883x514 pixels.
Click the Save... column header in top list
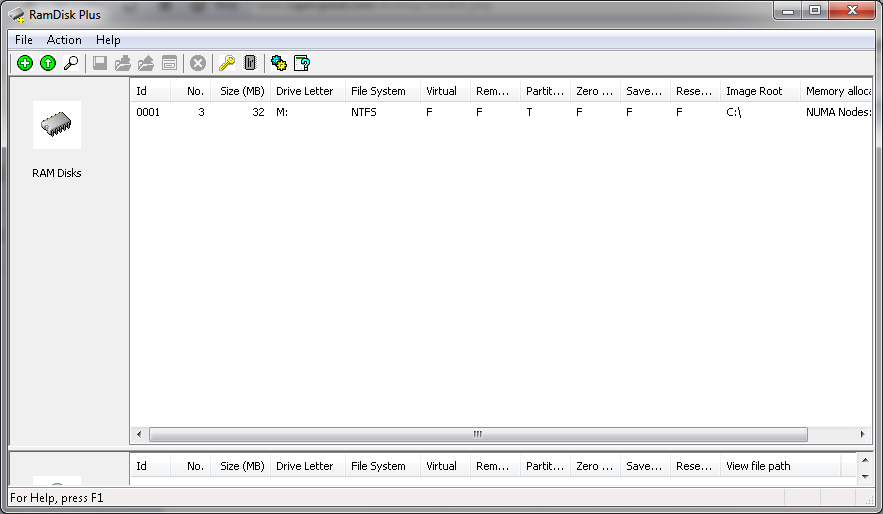(645, 91)
